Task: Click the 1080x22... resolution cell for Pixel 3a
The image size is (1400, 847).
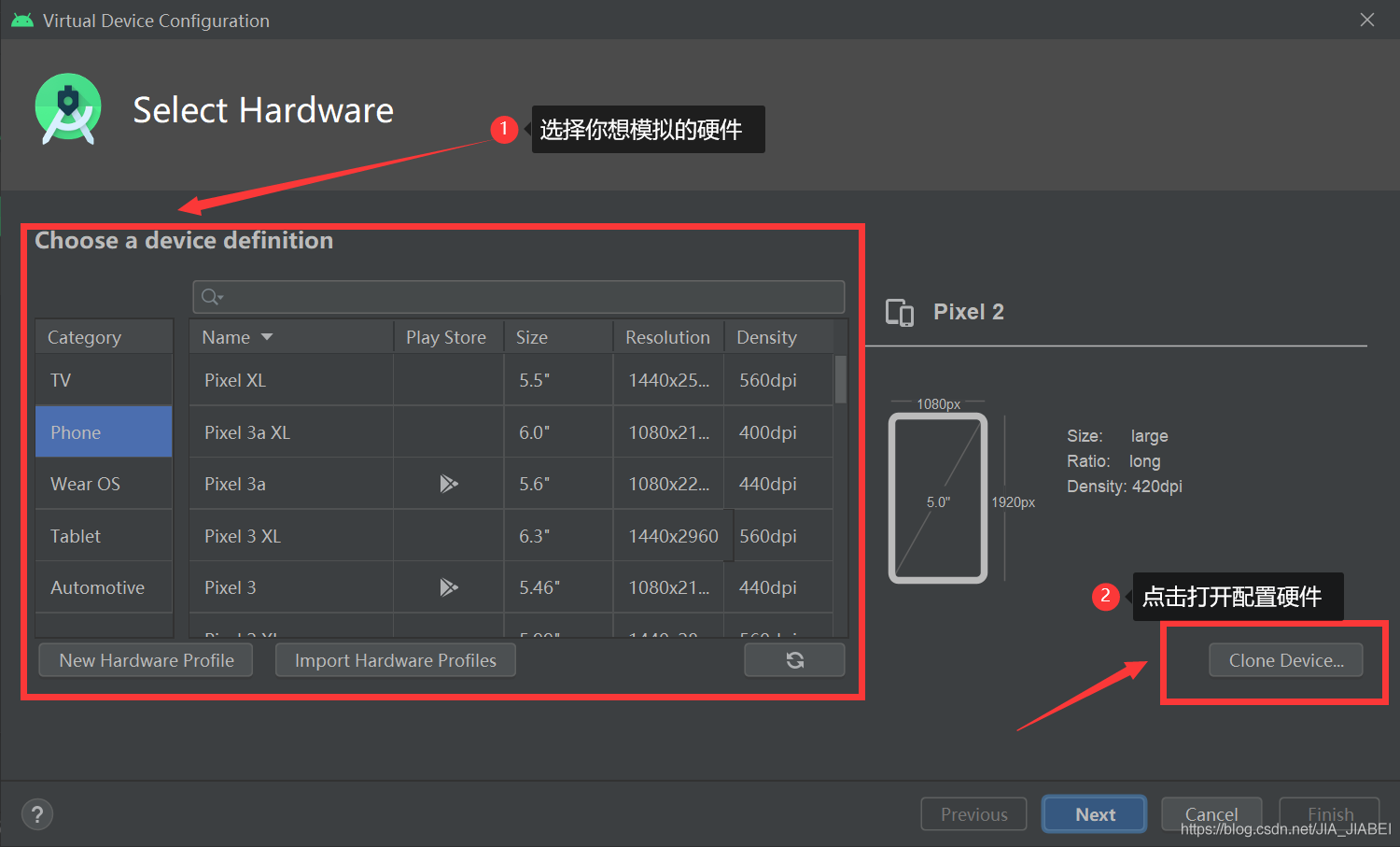Action: coord(668,484)
